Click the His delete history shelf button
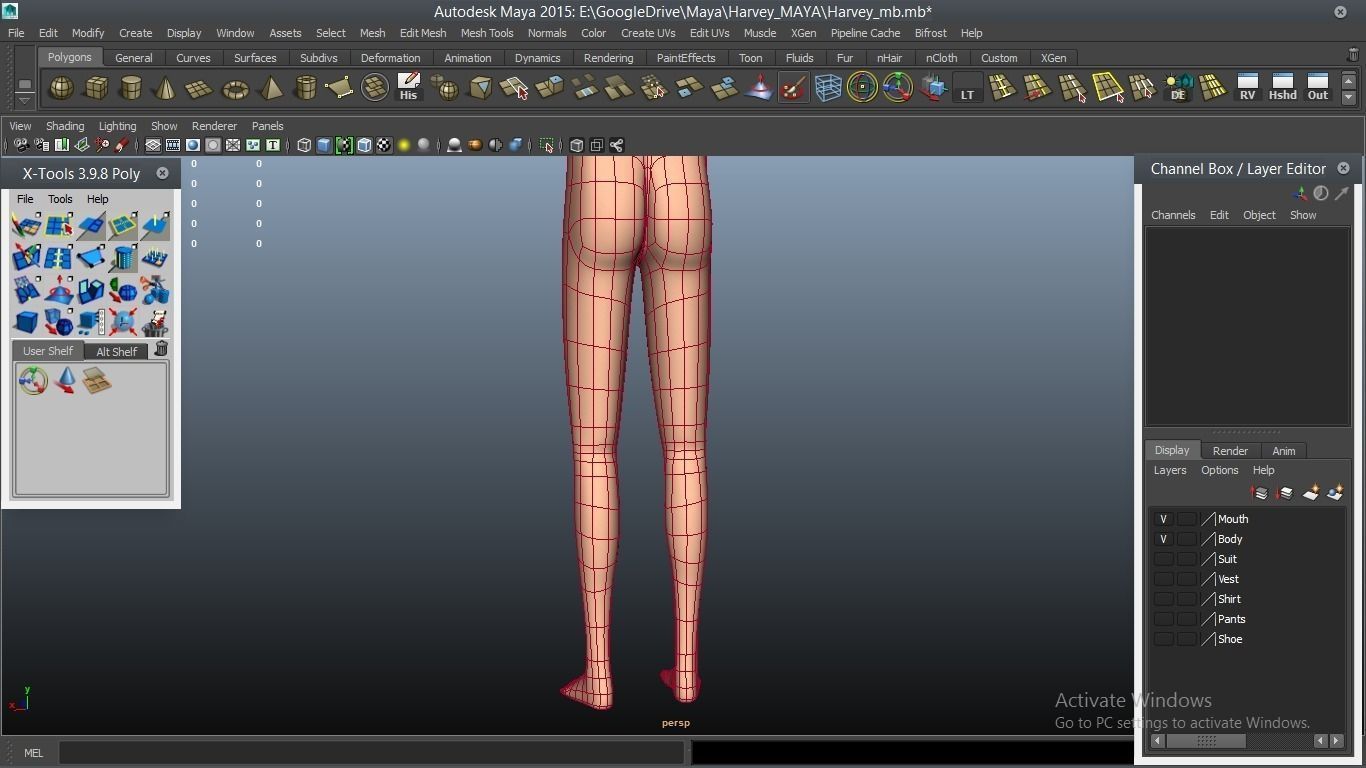 tap(408, 88)
